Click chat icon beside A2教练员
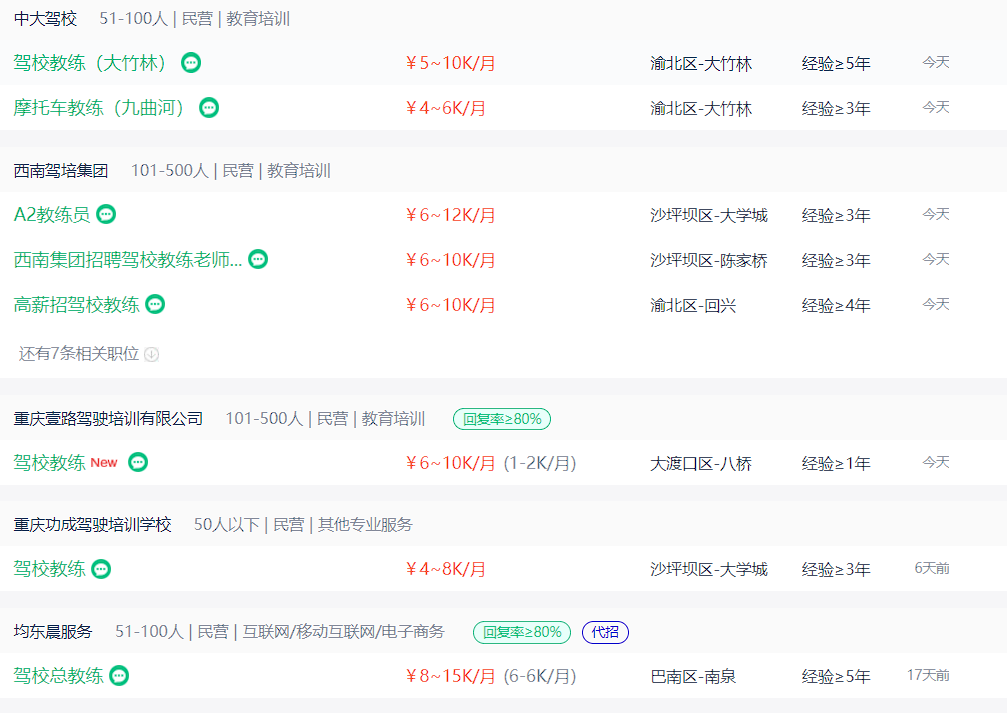Viewport: 1007px width, 713px height. [x=106, y=214]
